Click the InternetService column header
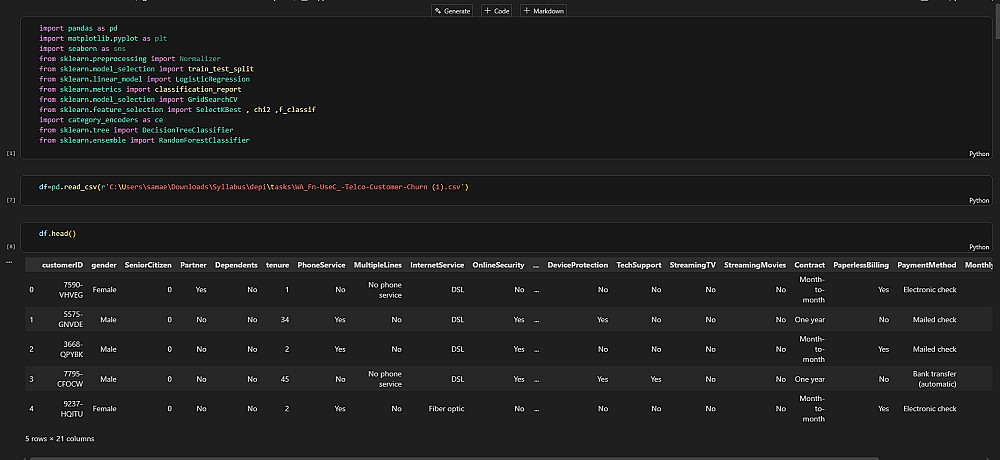This screenshot has height=460, width=1000. tap(437, 265)
